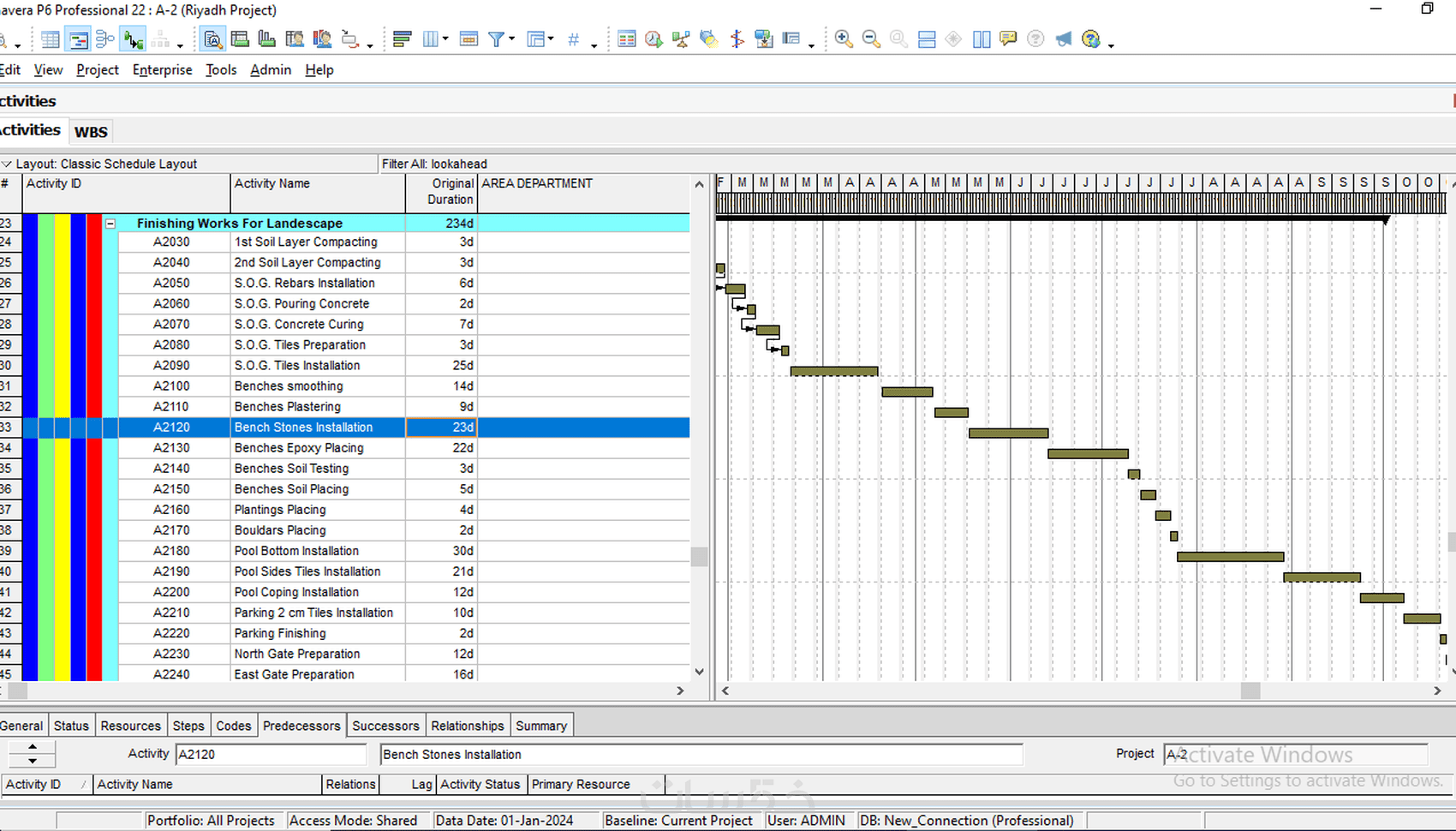Screen dimensions: 1456x831
Task: Click the Activity Status header in Predecessors
Action: coord(480,784)
